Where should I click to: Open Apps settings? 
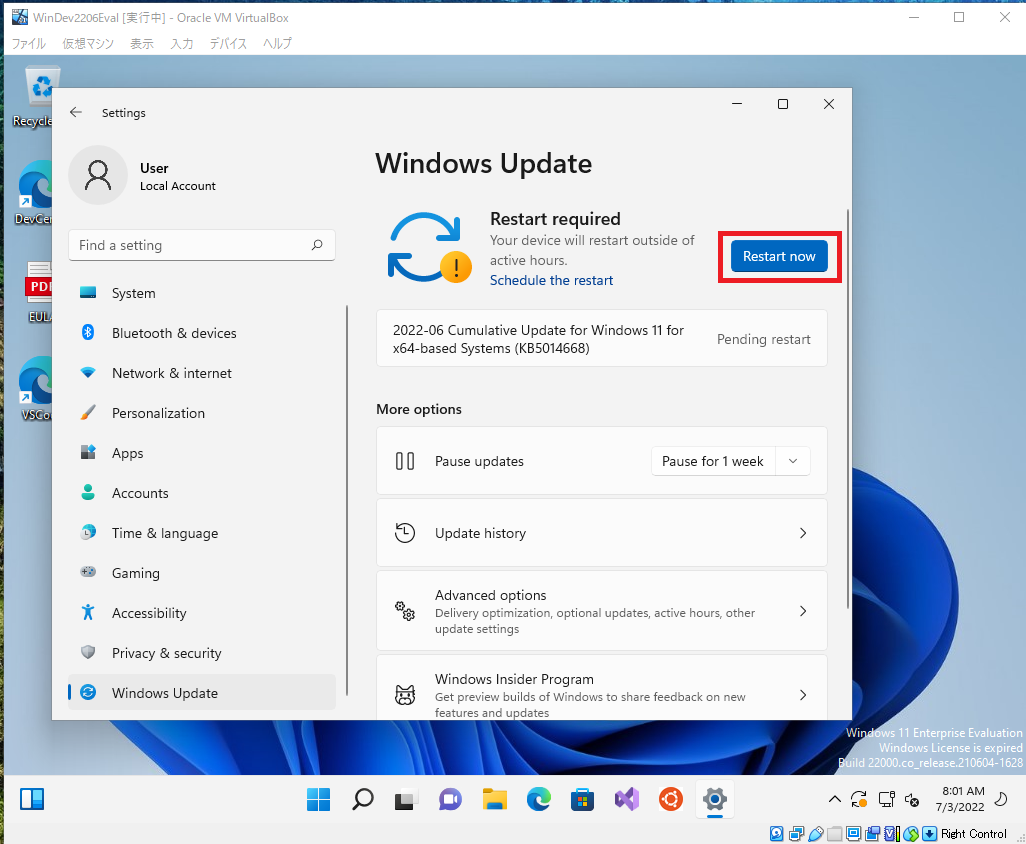coord(202,453)
